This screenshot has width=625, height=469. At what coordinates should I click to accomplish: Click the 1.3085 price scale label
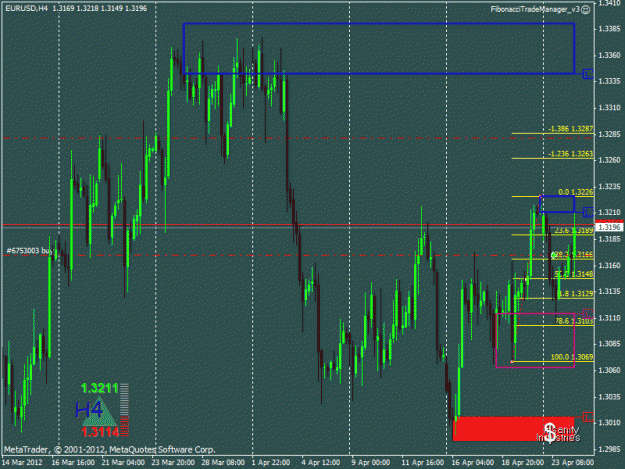pyautogui.click(x=609, y=343)
